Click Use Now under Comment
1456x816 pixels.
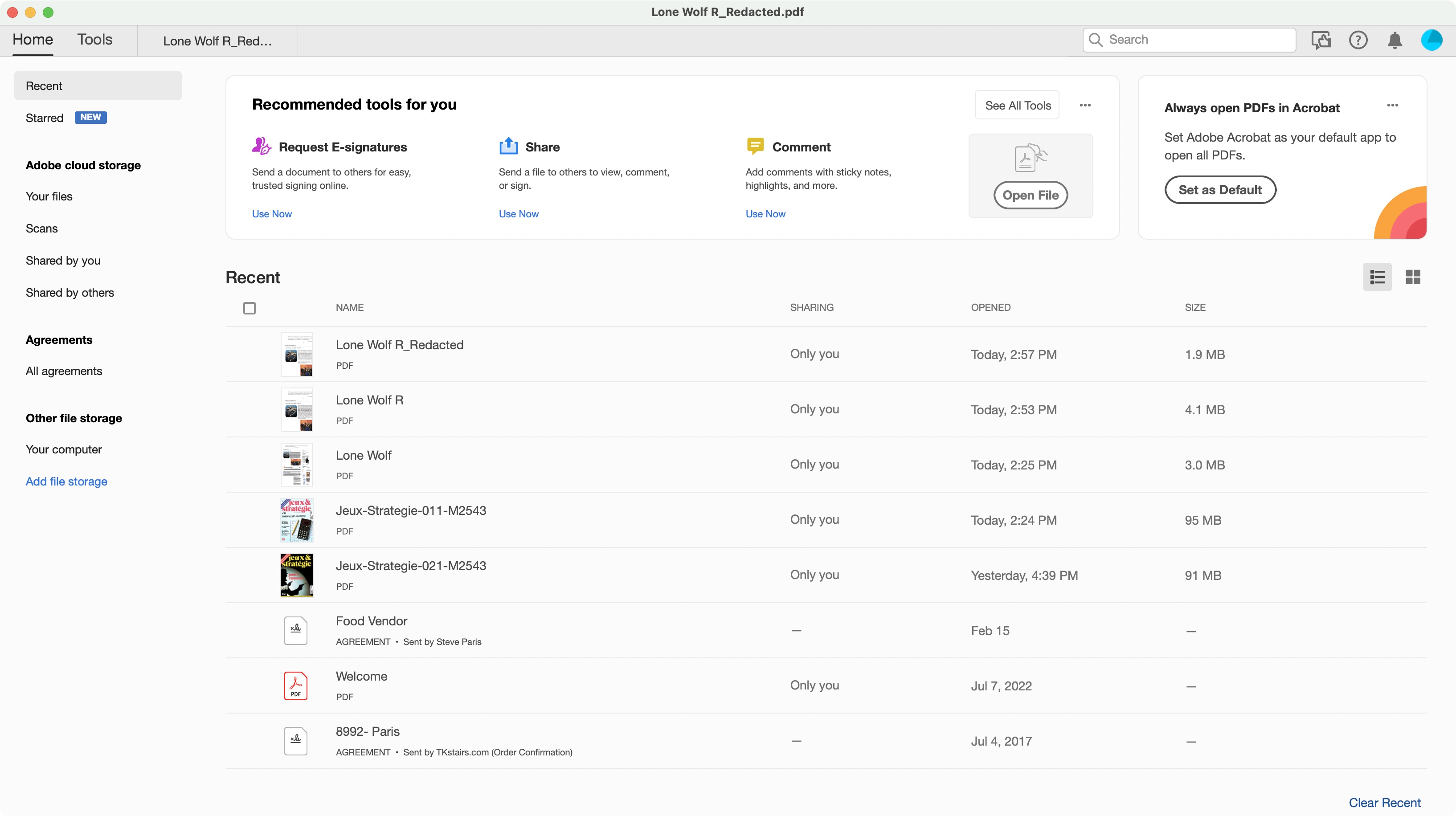tap(765, 214)
